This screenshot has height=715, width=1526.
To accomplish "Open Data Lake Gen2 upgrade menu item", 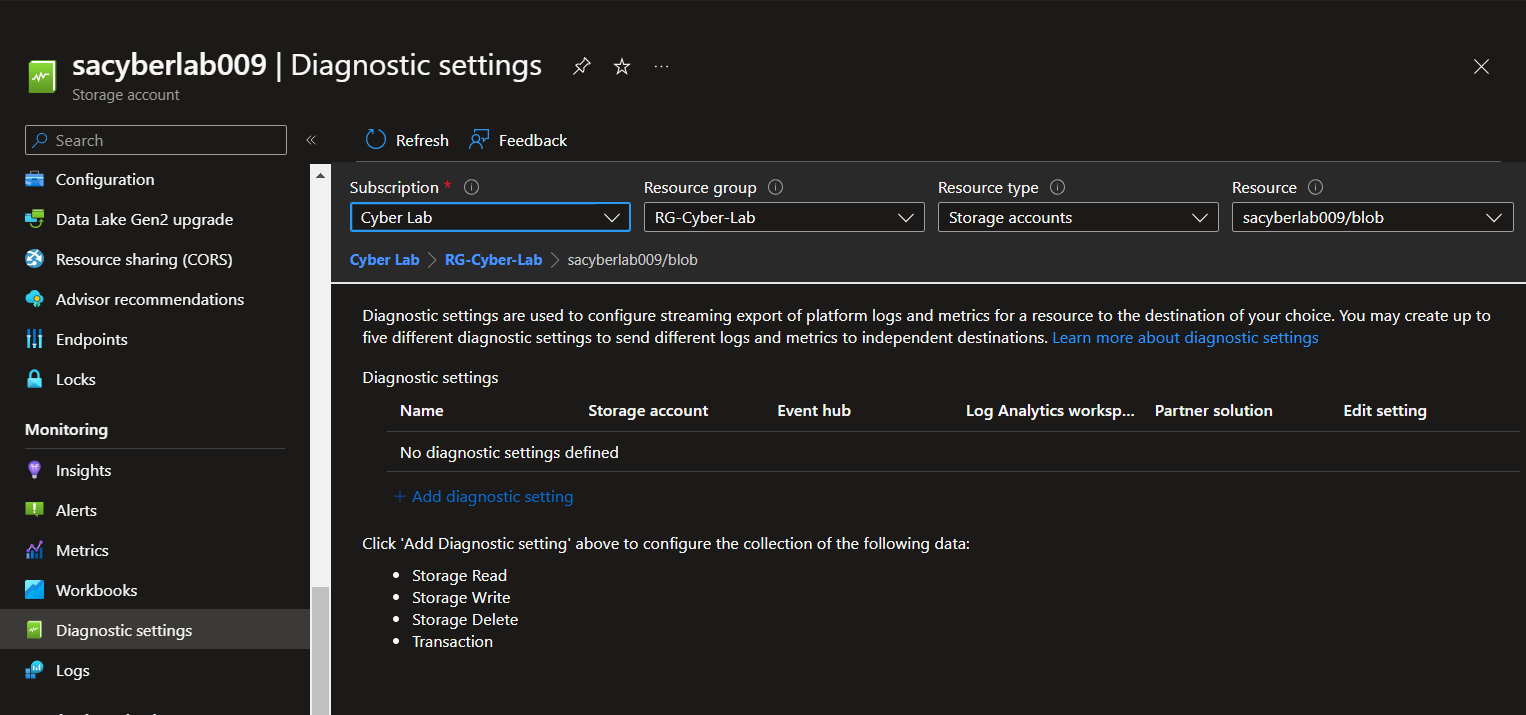I will (144, 220).
